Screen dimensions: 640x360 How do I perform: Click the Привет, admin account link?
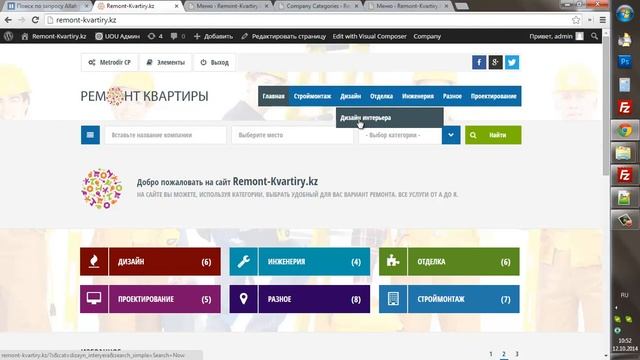(556, 36)
